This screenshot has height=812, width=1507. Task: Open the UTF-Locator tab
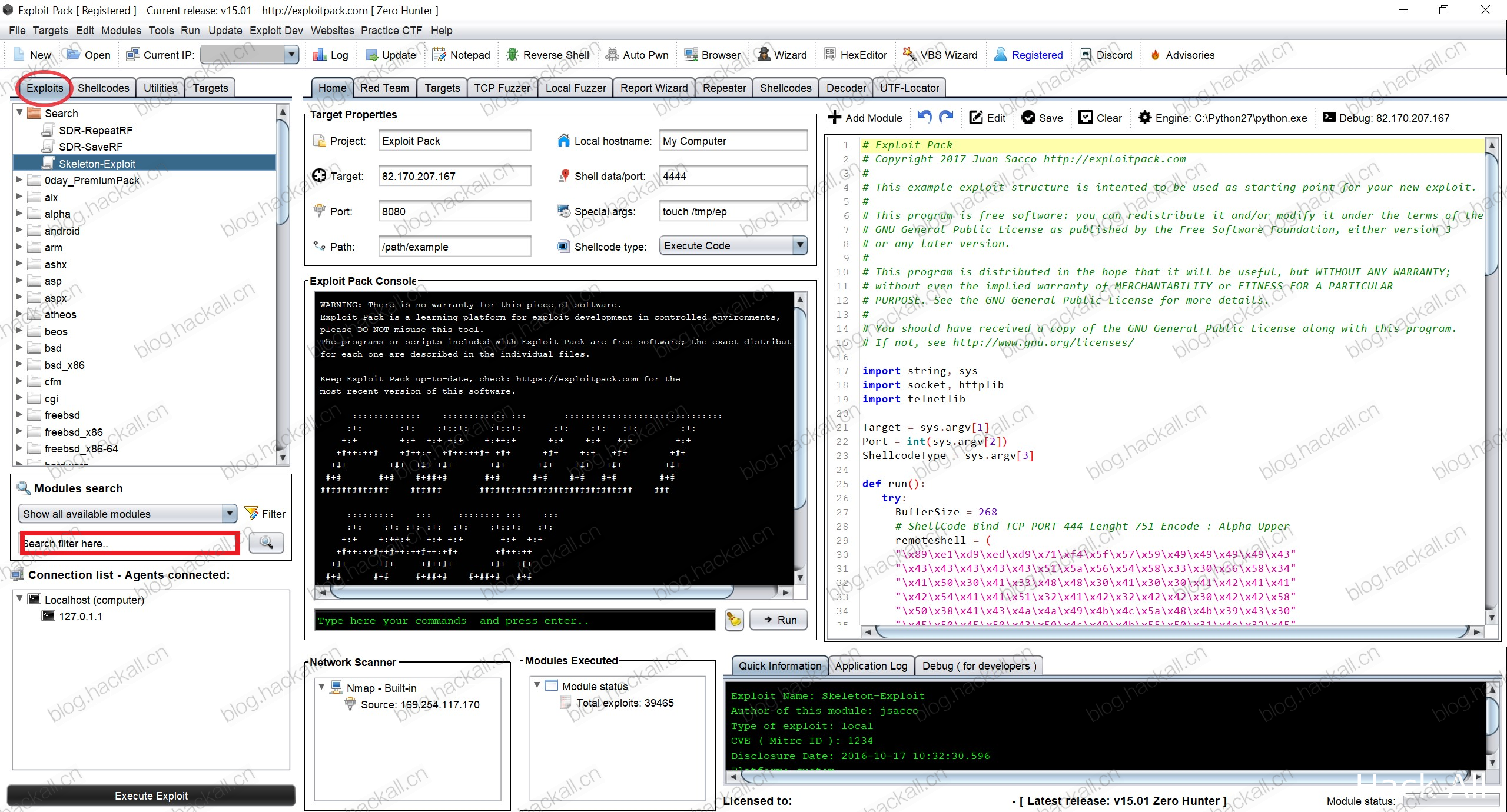[909, 88]
